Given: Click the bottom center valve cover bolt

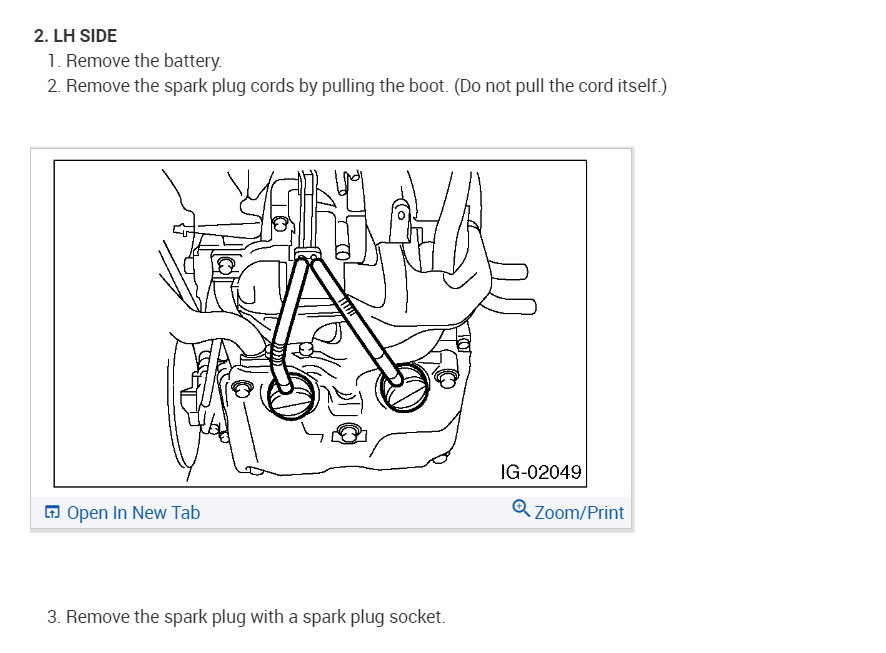Looking at the screenshot, I should (x=346, y=432).
